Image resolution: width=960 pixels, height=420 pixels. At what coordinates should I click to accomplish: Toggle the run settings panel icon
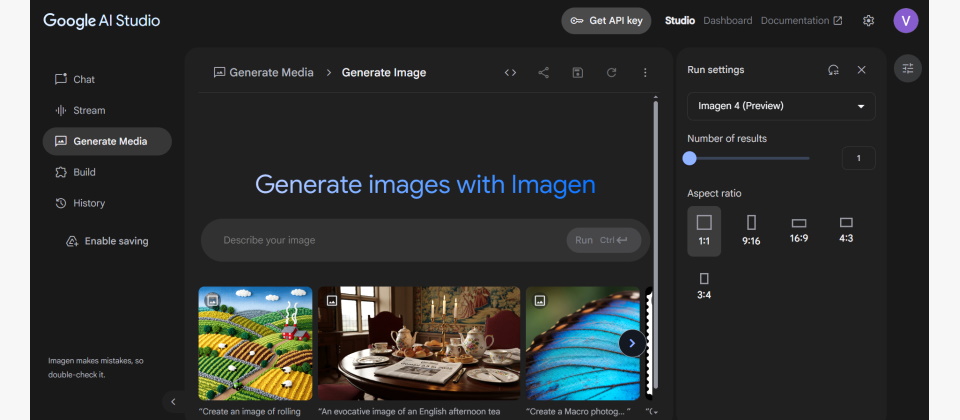click(908, 69)
